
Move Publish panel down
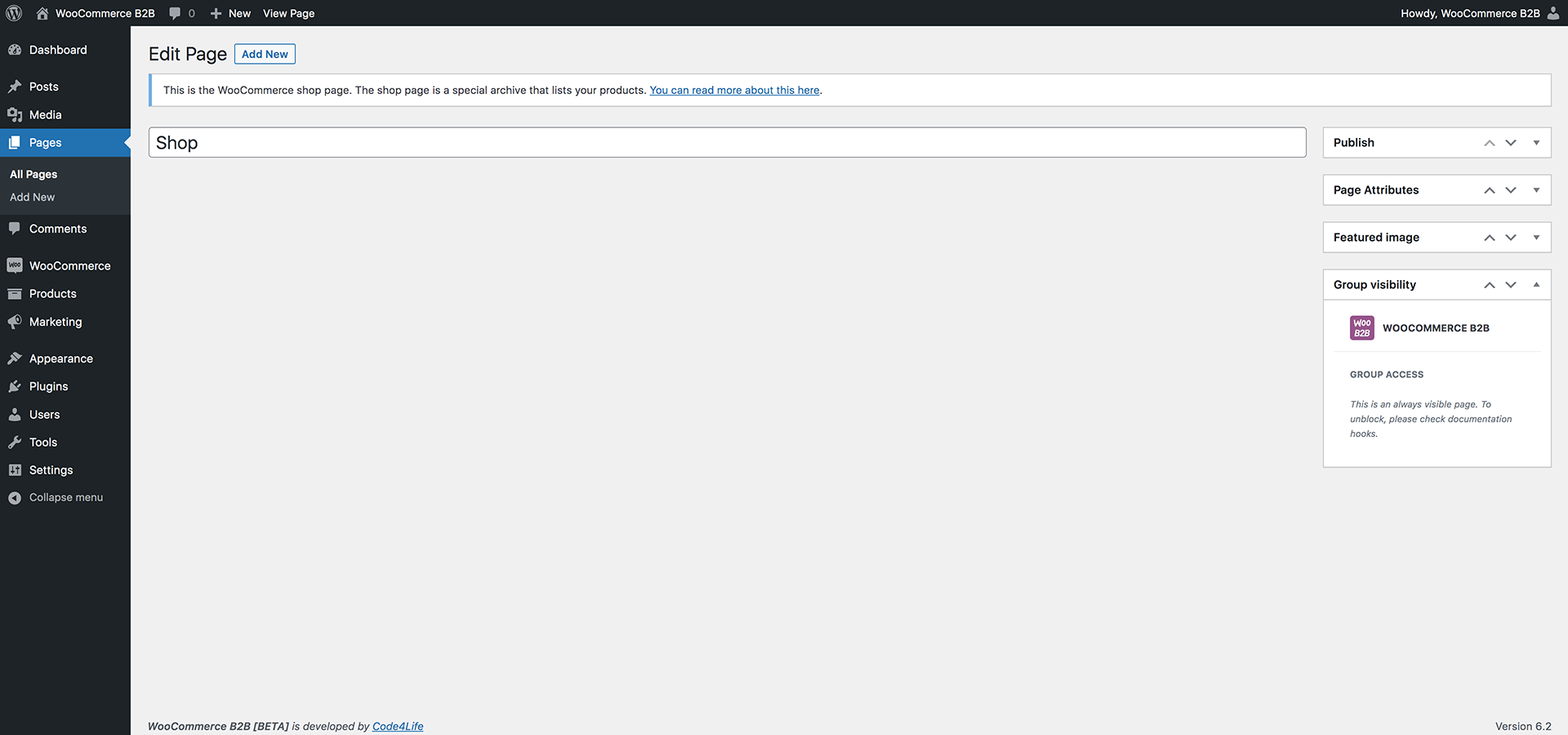(1511, 143)
